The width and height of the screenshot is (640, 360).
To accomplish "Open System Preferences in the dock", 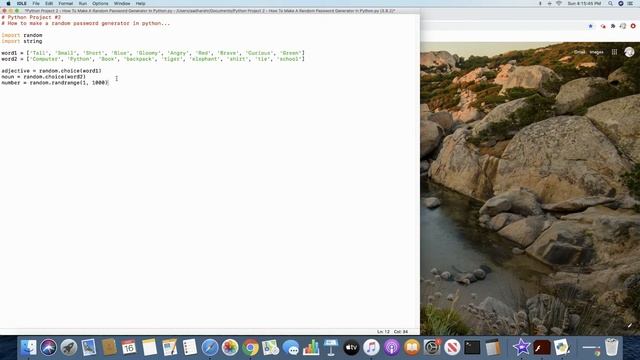I will point(432,348).
